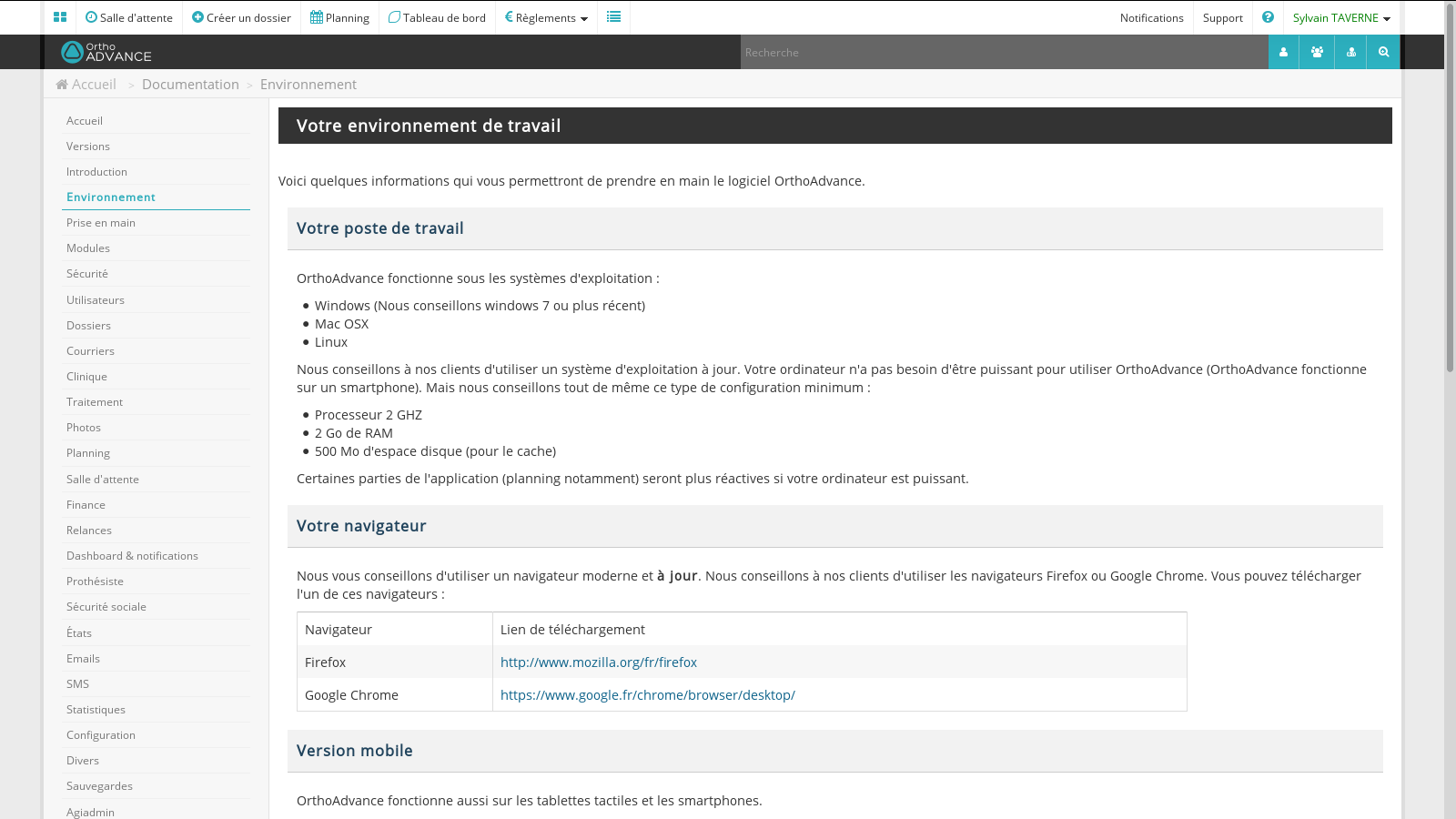Screen dimensions: 1456x819
Task: Open Modules in the sidebar
Action: (156, 248)
